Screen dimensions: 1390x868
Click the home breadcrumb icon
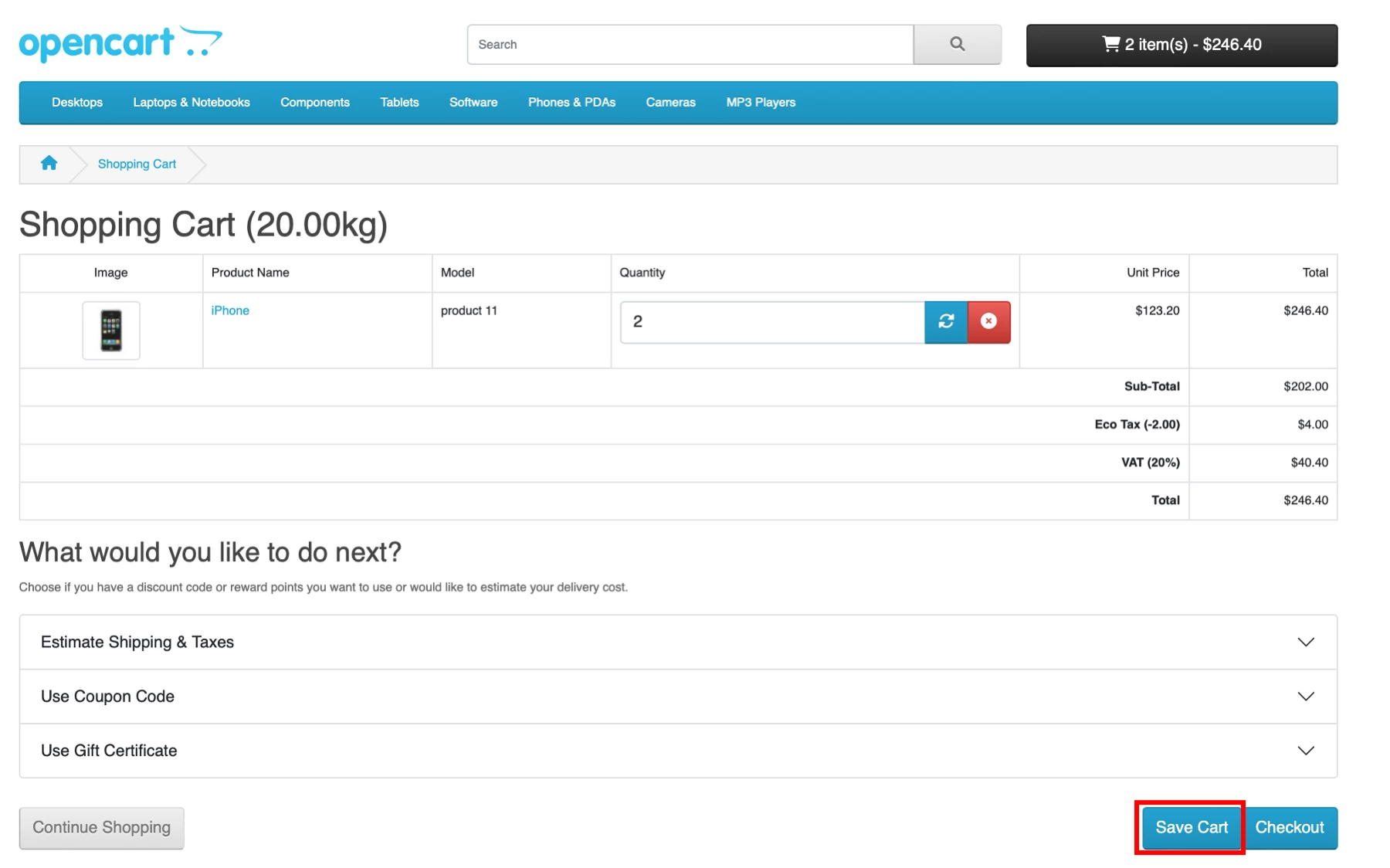click(x=49, y=163)
